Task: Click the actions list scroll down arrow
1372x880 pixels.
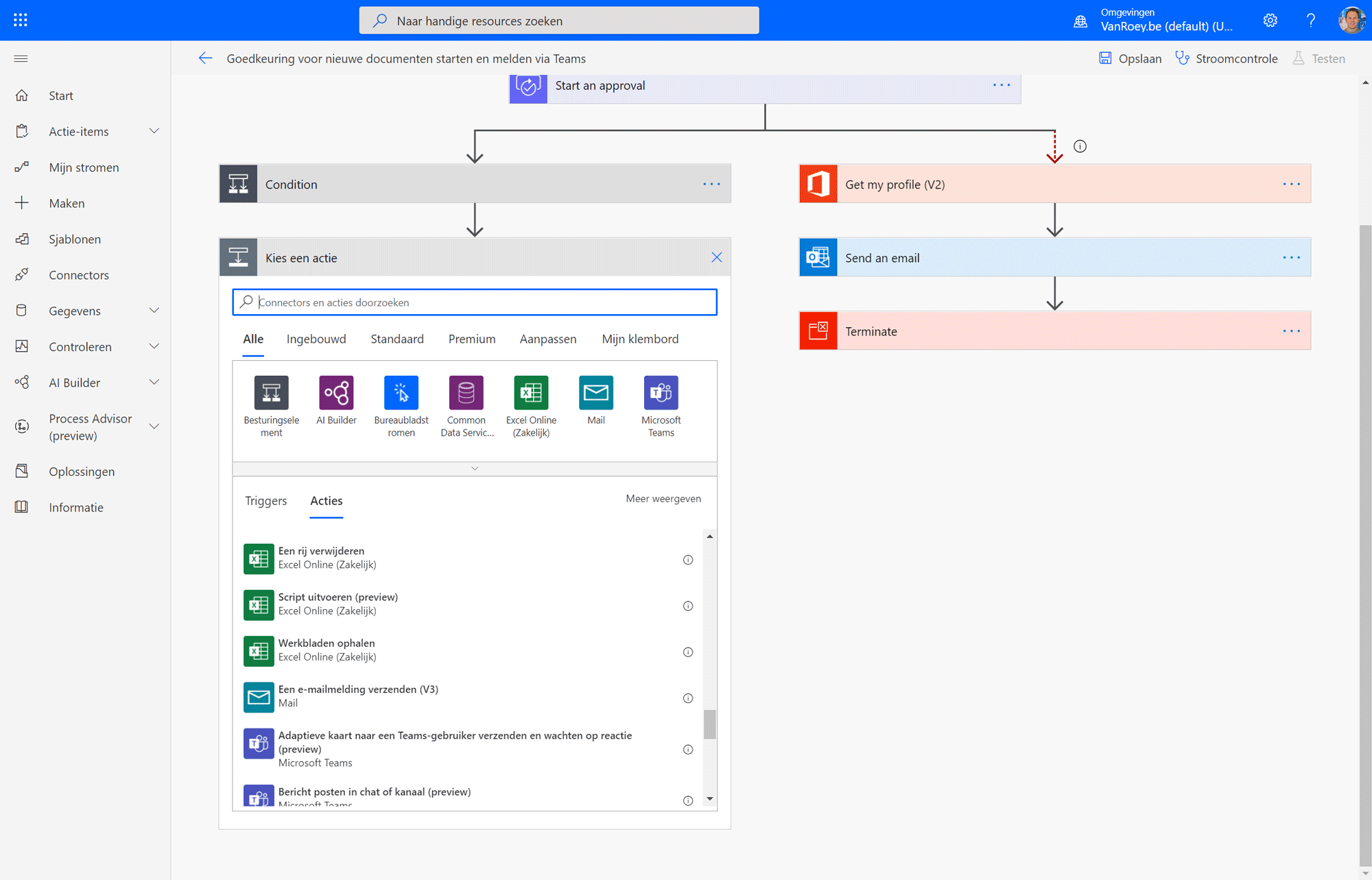Action: click(x=710, y=799)
